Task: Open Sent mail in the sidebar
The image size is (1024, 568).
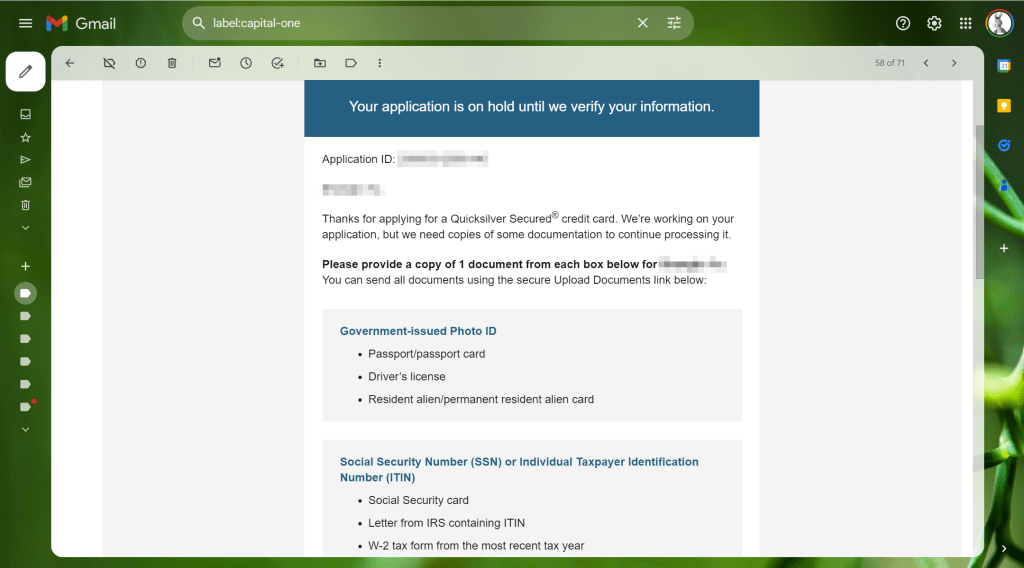Action: [x=25, y=160]
